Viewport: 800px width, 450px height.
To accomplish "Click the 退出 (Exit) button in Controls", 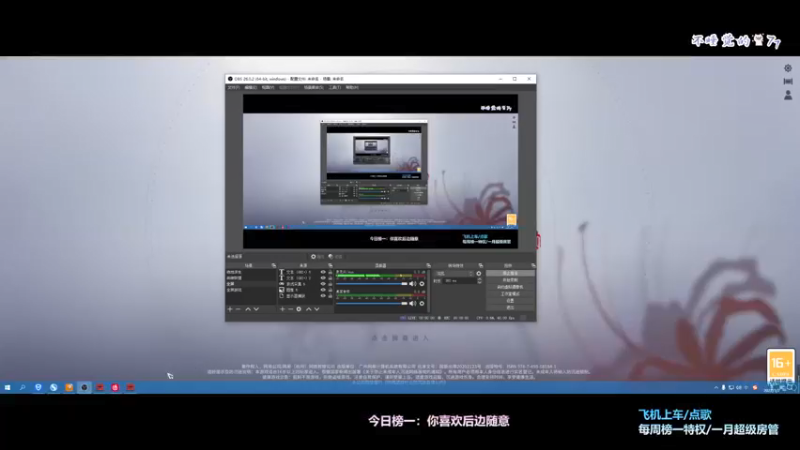I will pyautogui.click(x=510, y=308).
